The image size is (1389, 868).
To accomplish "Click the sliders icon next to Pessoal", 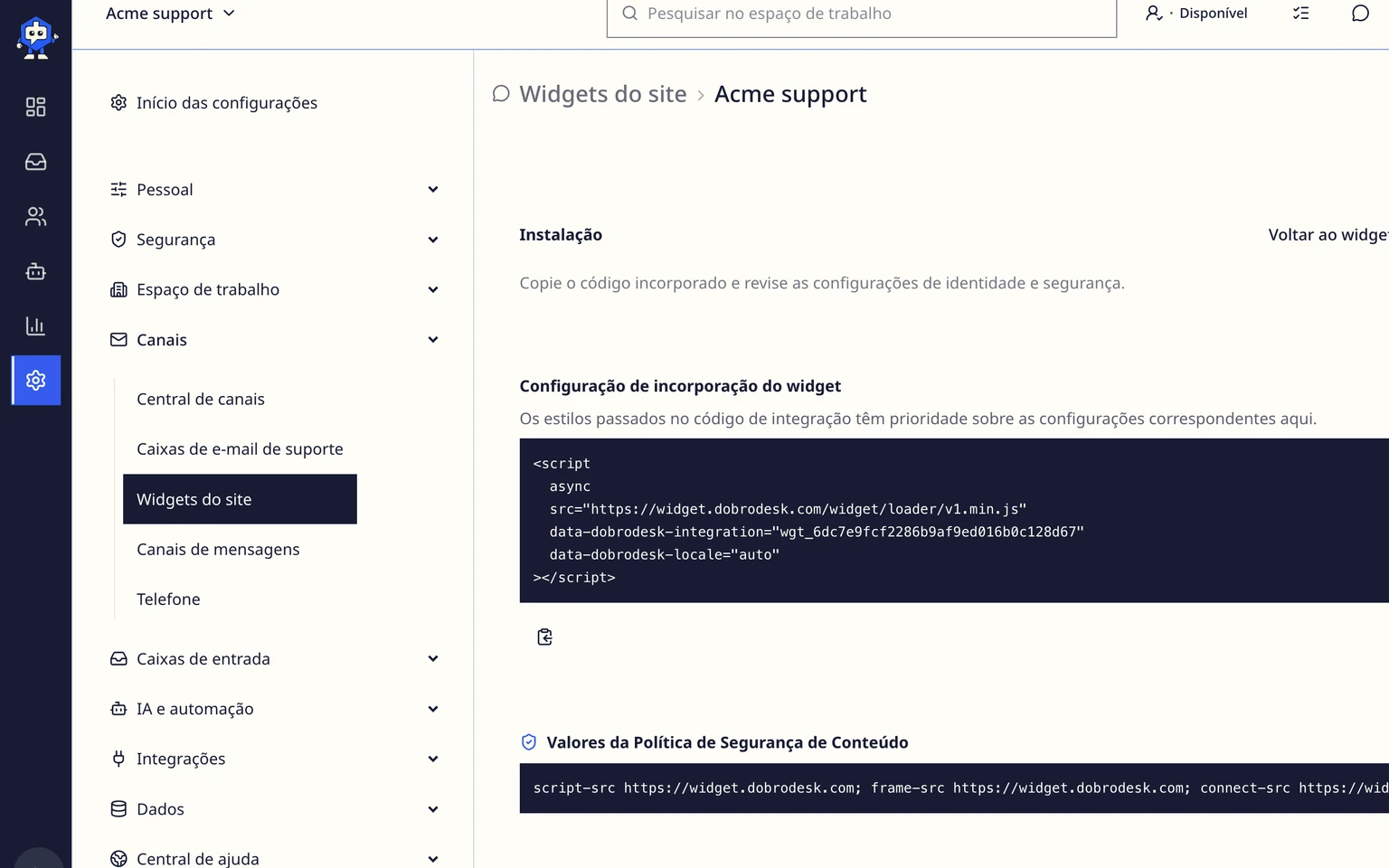I will tap(118, 189).
